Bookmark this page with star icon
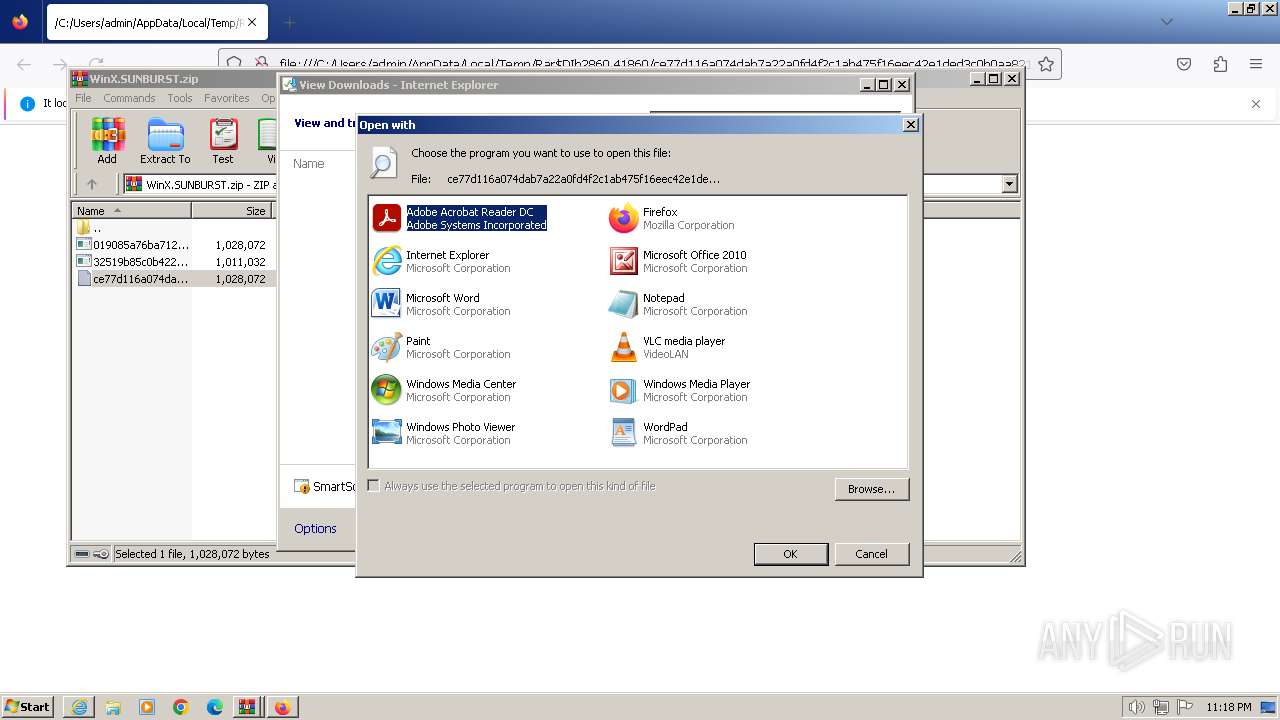 tap(1046, 64)
